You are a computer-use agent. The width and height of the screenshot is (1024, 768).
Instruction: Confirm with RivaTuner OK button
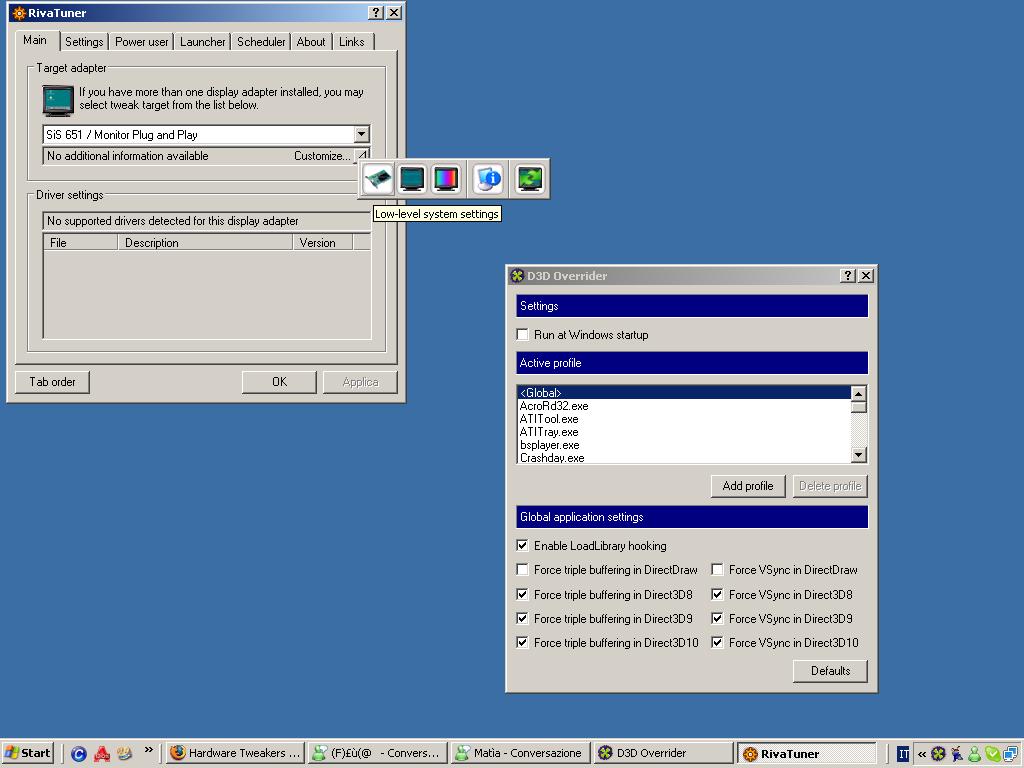[280, 382]
